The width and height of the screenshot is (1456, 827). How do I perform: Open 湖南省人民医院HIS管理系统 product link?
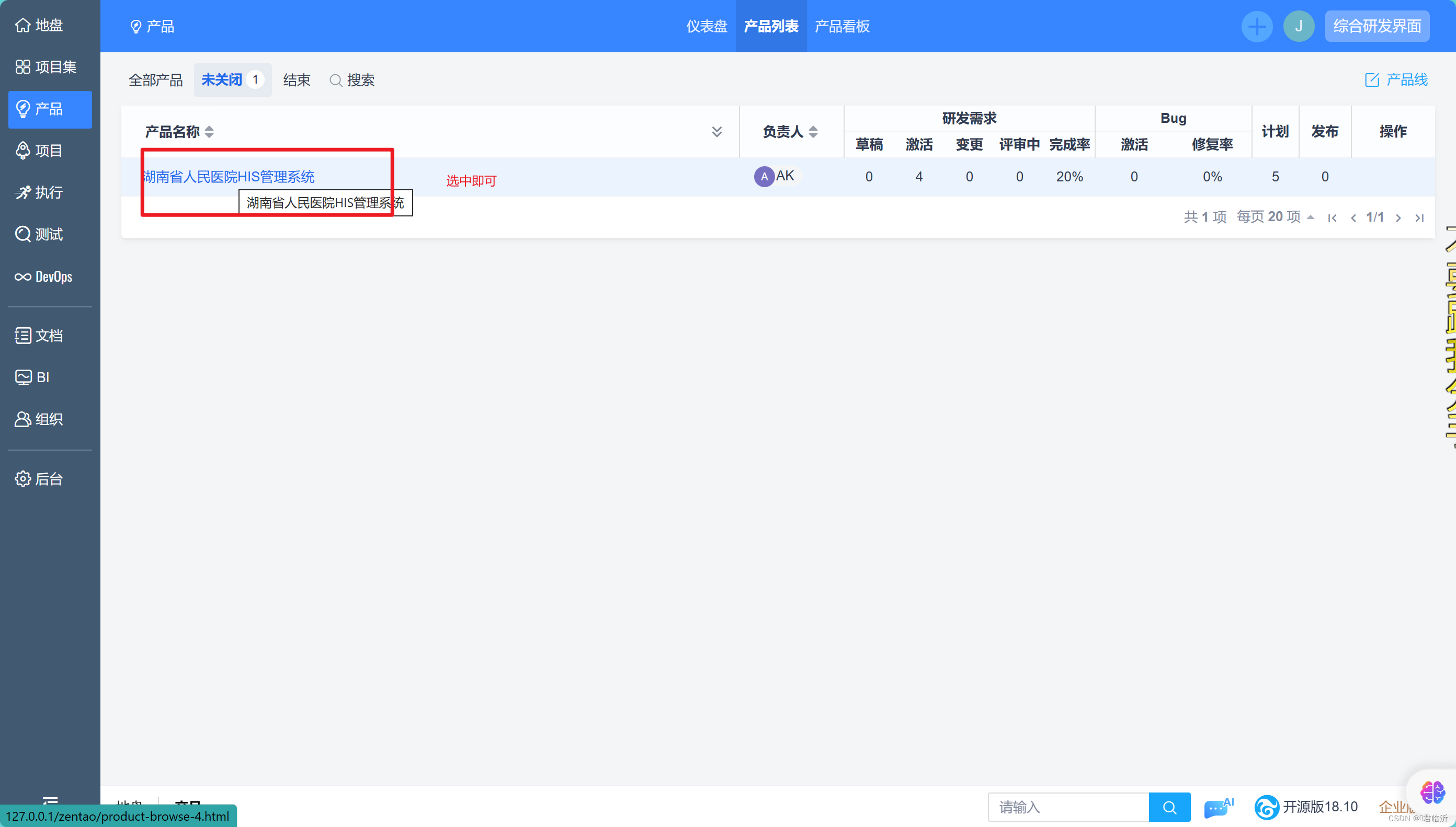tap(229, 177)
